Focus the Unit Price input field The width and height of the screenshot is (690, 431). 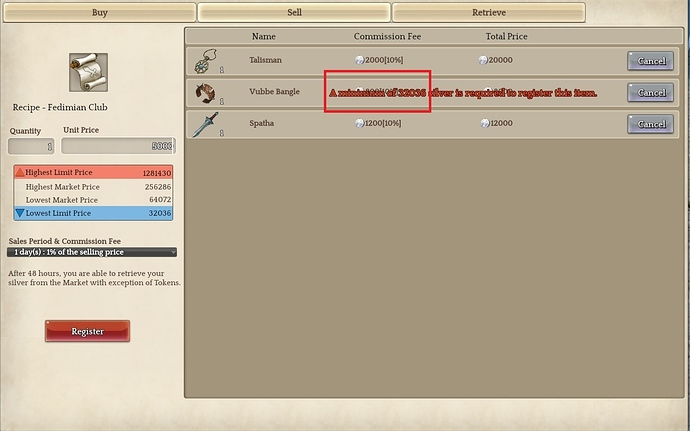click(x=118, y=146)
